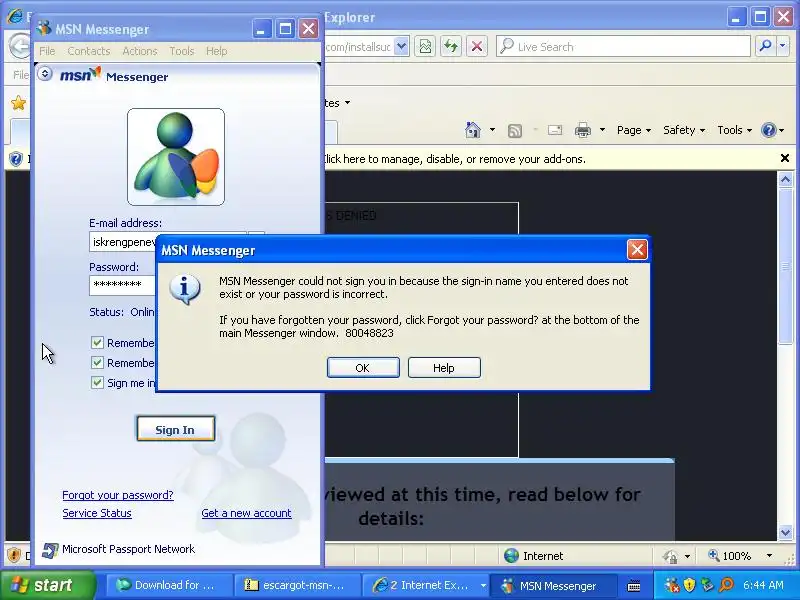Open the Service Status link
The image size is (800, 600).
click(x=97, y=513)
